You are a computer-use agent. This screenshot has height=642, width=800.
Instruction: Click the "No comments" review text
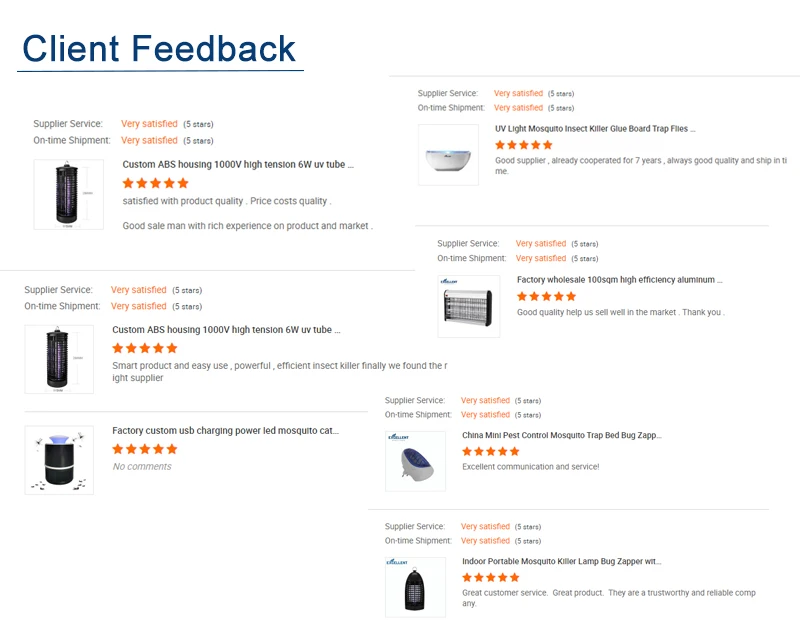(x=142, y=467)
